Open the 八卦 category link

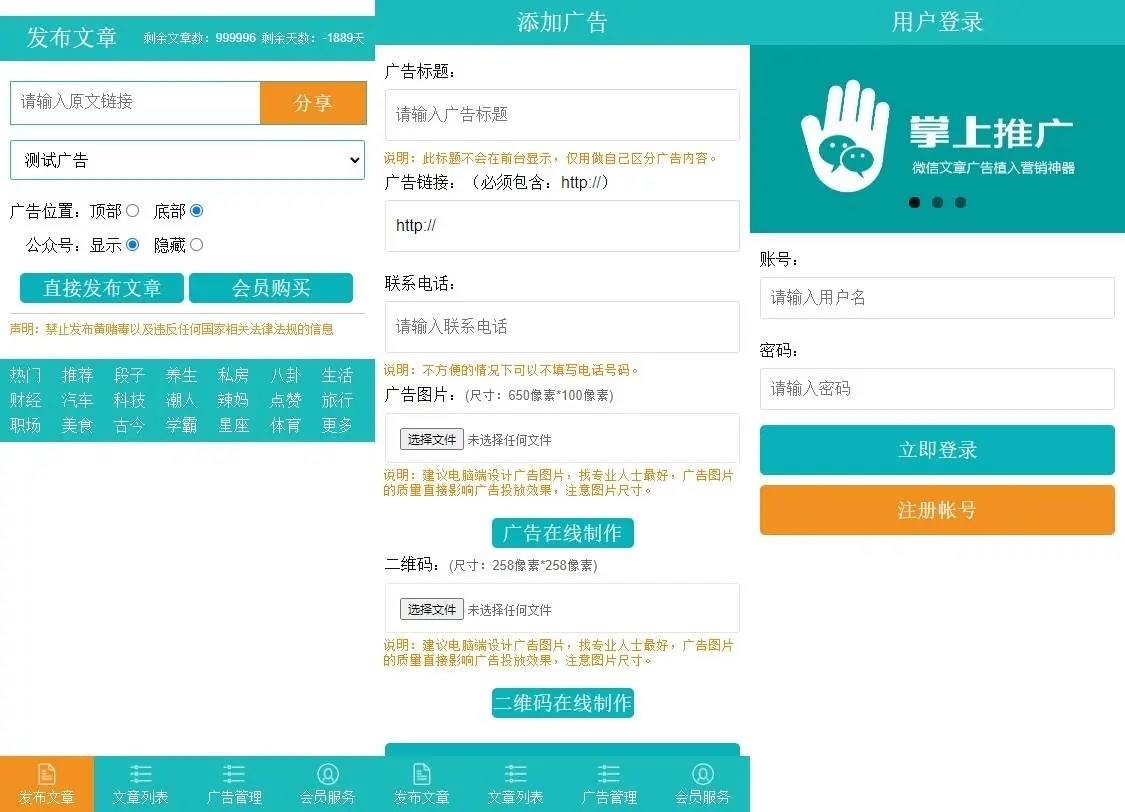coord(285,375)
